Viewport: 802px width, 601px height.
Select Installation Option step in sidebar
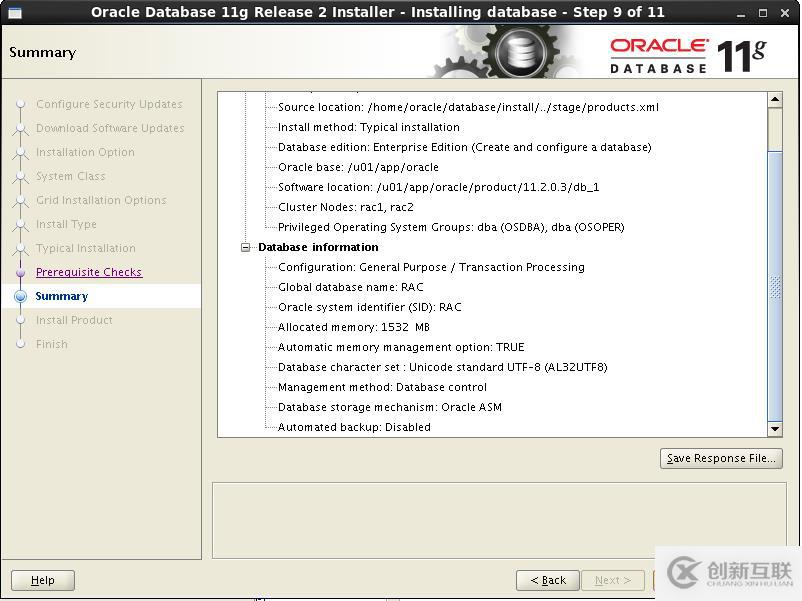click(85, 152)
